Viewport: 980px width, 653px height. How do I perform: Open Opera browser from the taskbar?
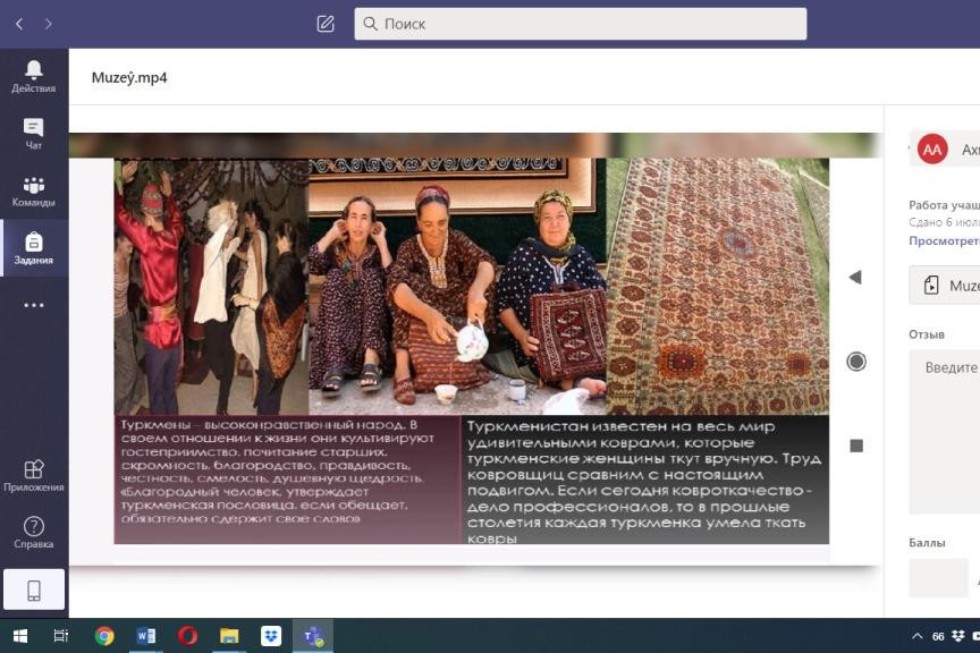187,635
